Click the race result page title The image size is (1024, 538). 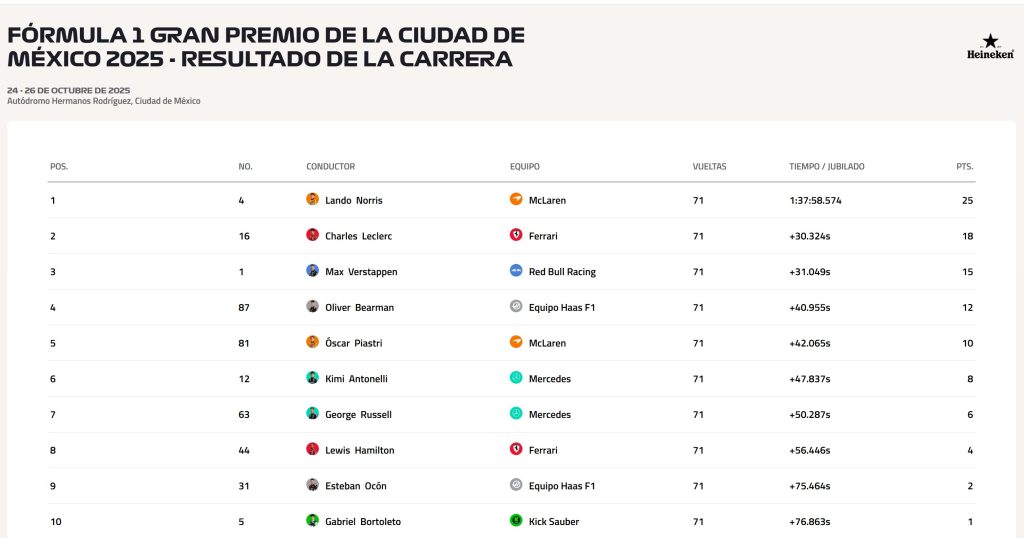point(266,47)
